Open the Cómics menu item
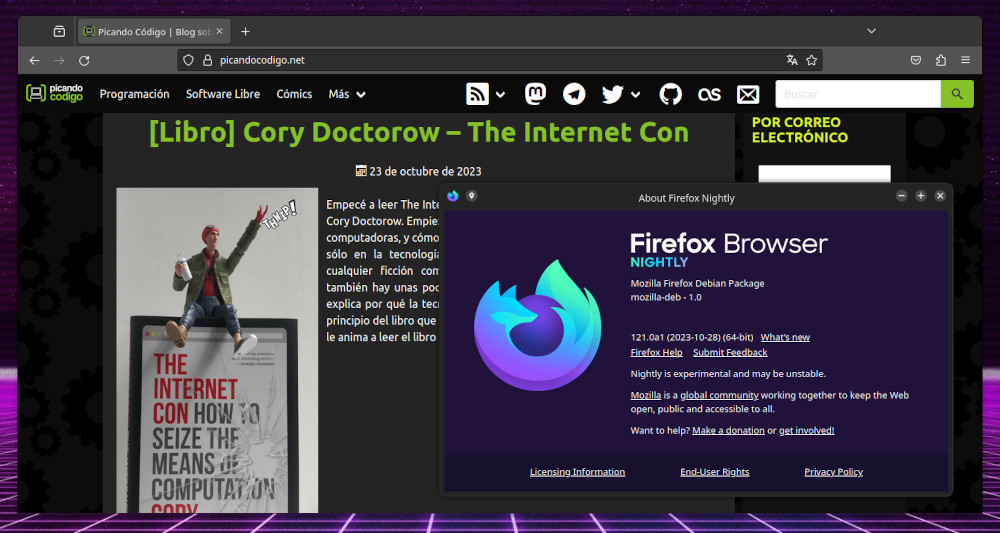 tap(294, 94)
